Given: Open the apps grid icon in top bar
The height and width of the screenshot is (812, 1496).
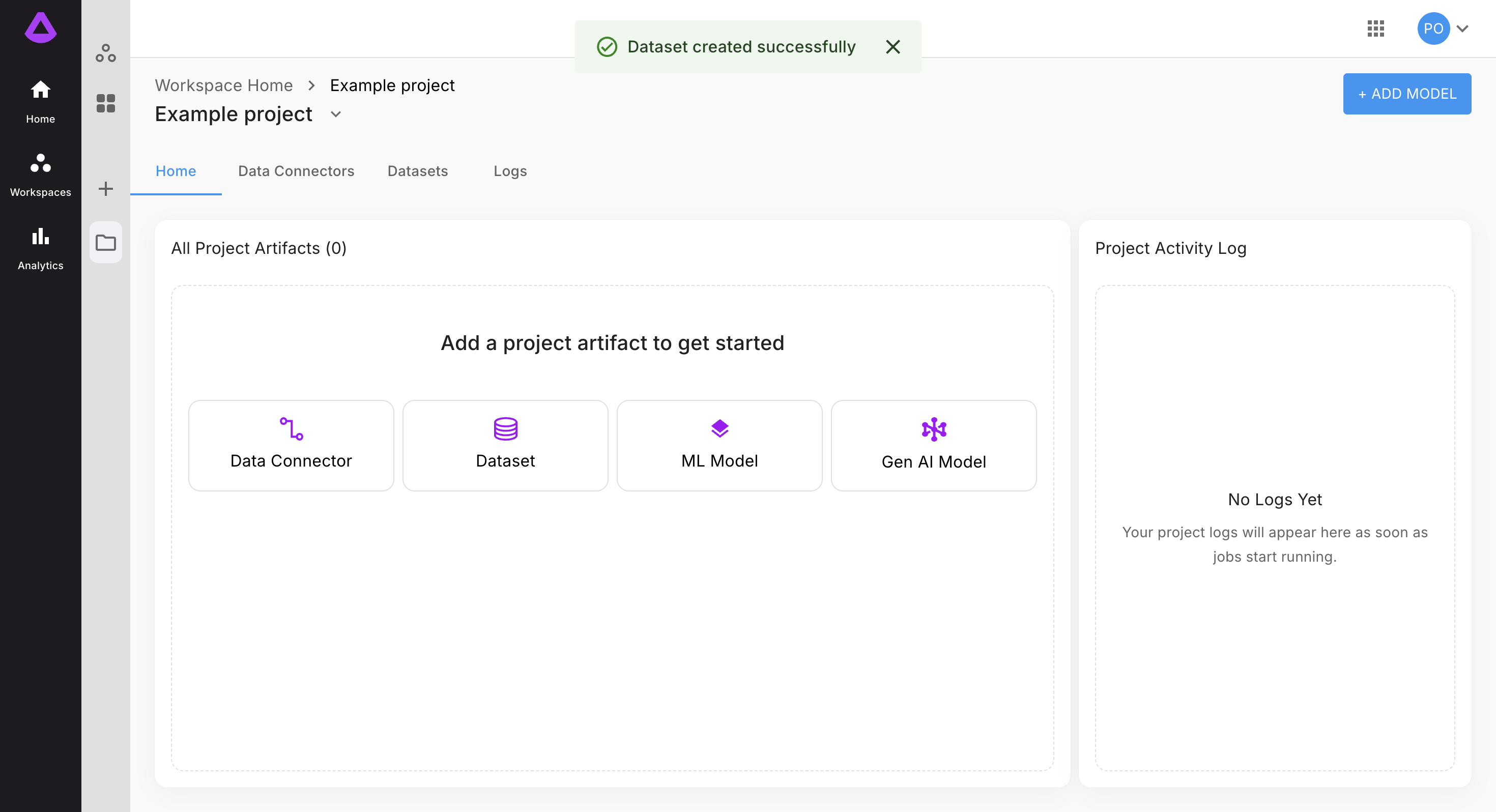Looking at the screenshot, I should 1375,28.
